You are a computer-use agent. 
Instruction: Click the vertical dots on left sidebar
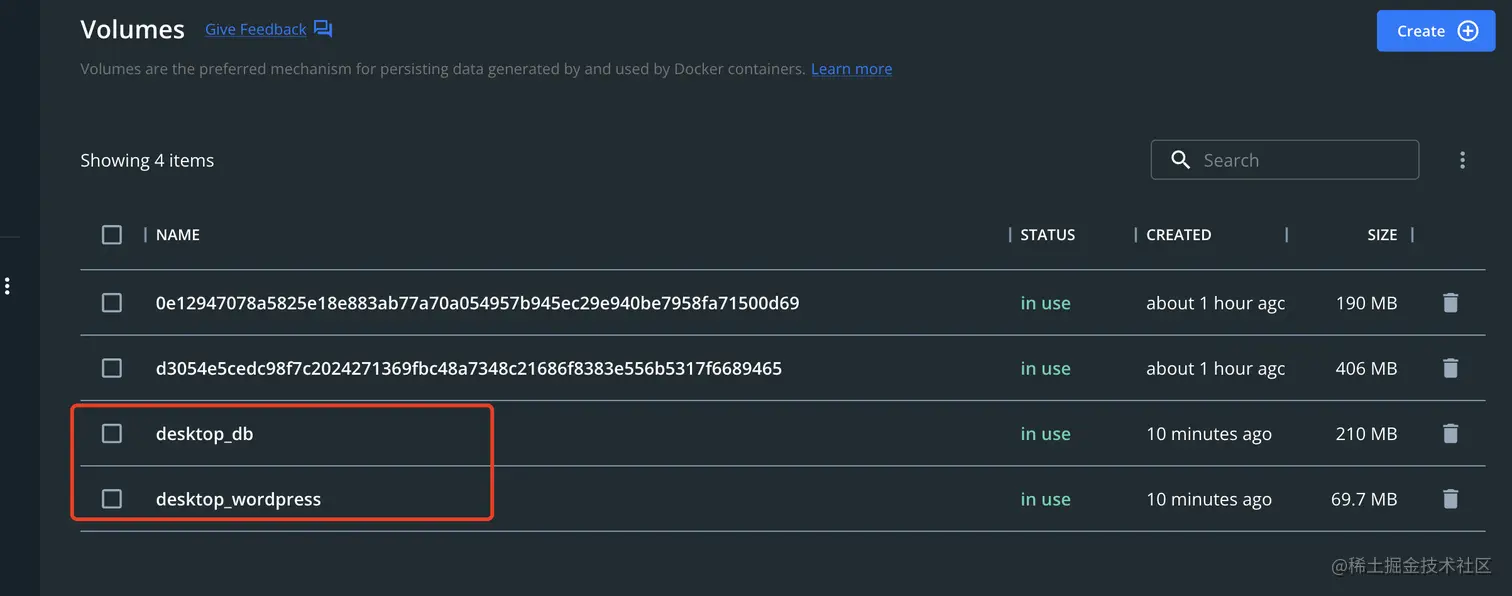coord(7,287)
